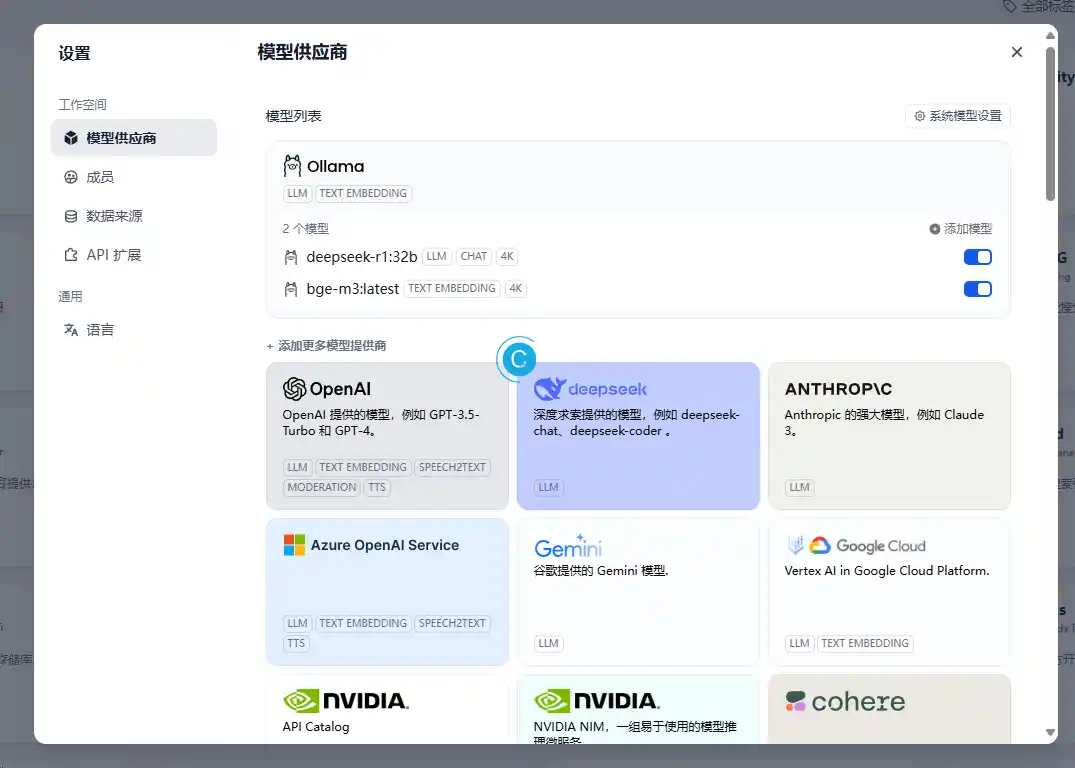Click the 4K tag on bge-m3:latest row
Image resolution: width=1075 pixels, height=768 pixels.
[x=516, y=289]
